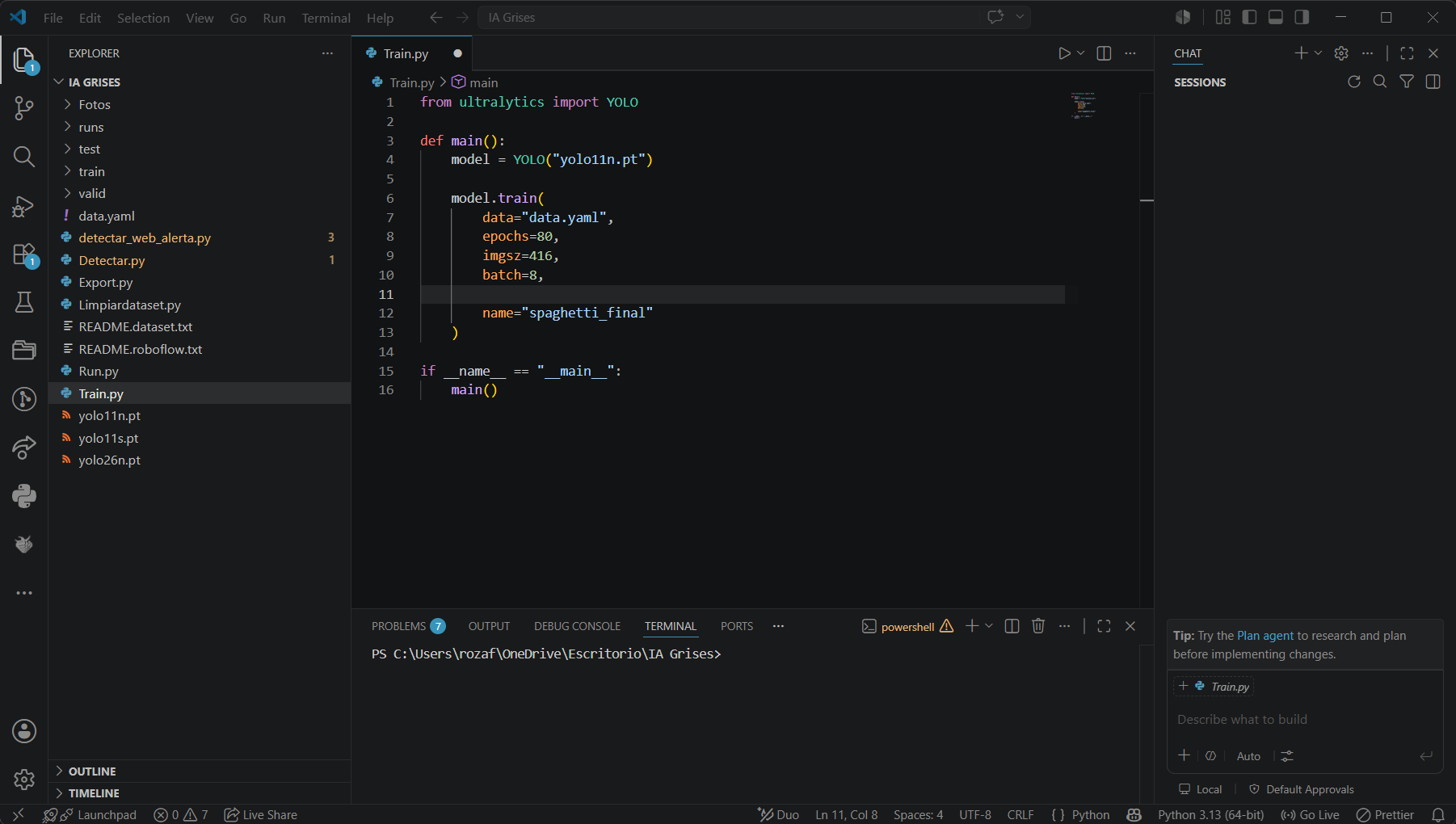1456x824 pixels.
Task: Open the Terminal menu
Action: [x=326, y=18]
